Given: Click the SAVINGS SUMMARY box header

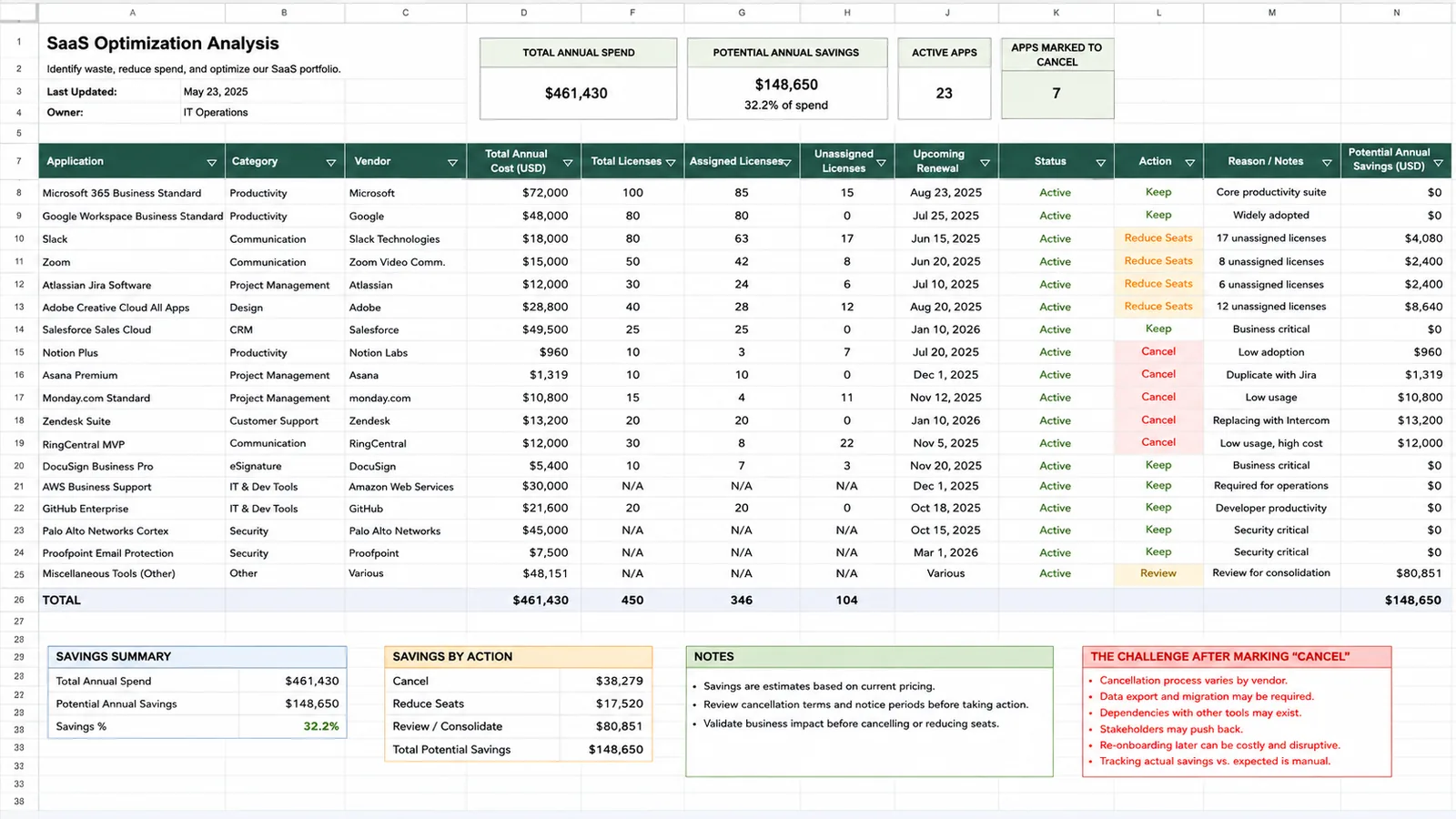Looking at the screenshot, I should click(x=197, y=657).
